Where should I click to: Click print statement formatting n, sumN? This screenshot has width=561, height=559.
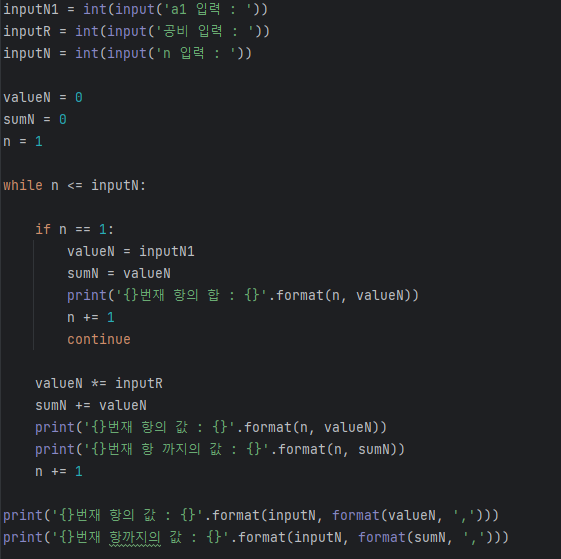220,449
